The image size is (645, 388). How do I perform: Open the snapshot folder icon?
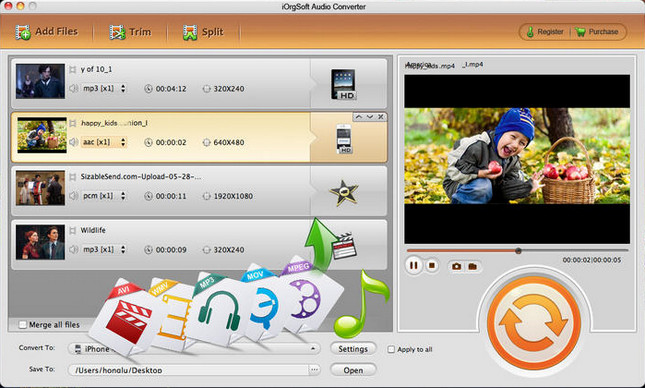[473, 267]
